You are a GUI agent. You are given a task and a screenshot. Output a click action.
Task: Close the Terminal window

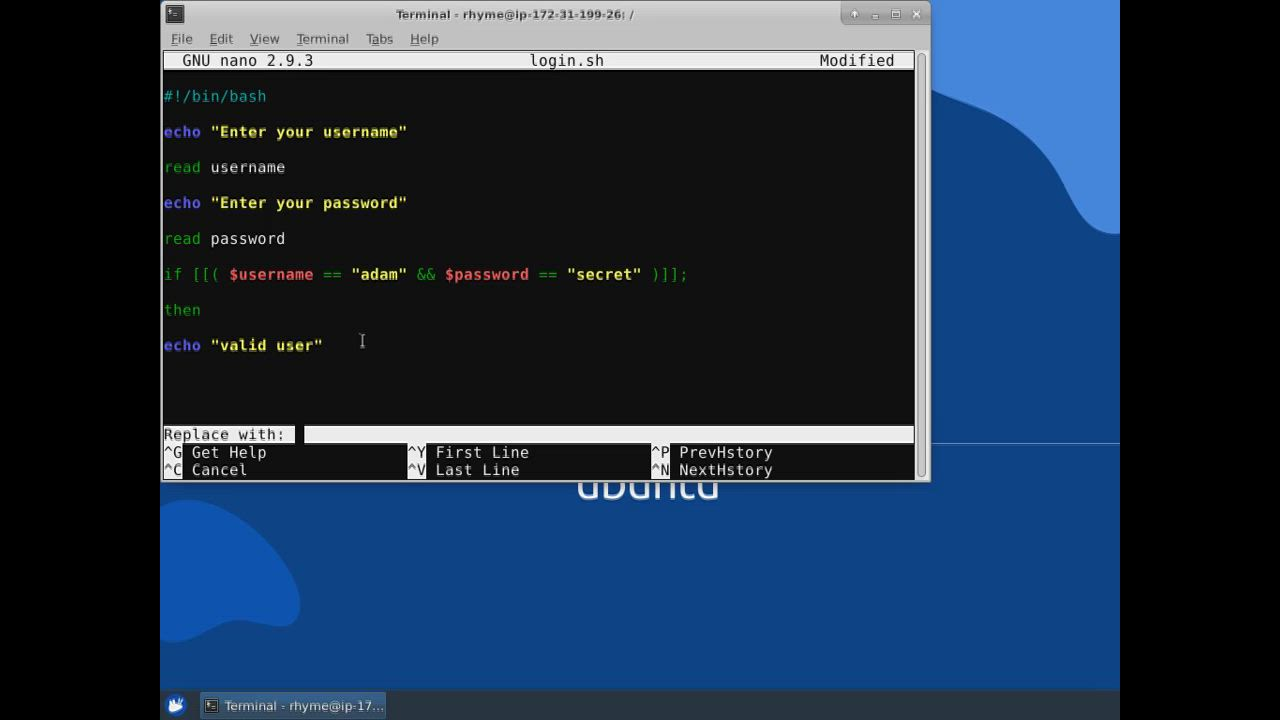tap(917, 14)
